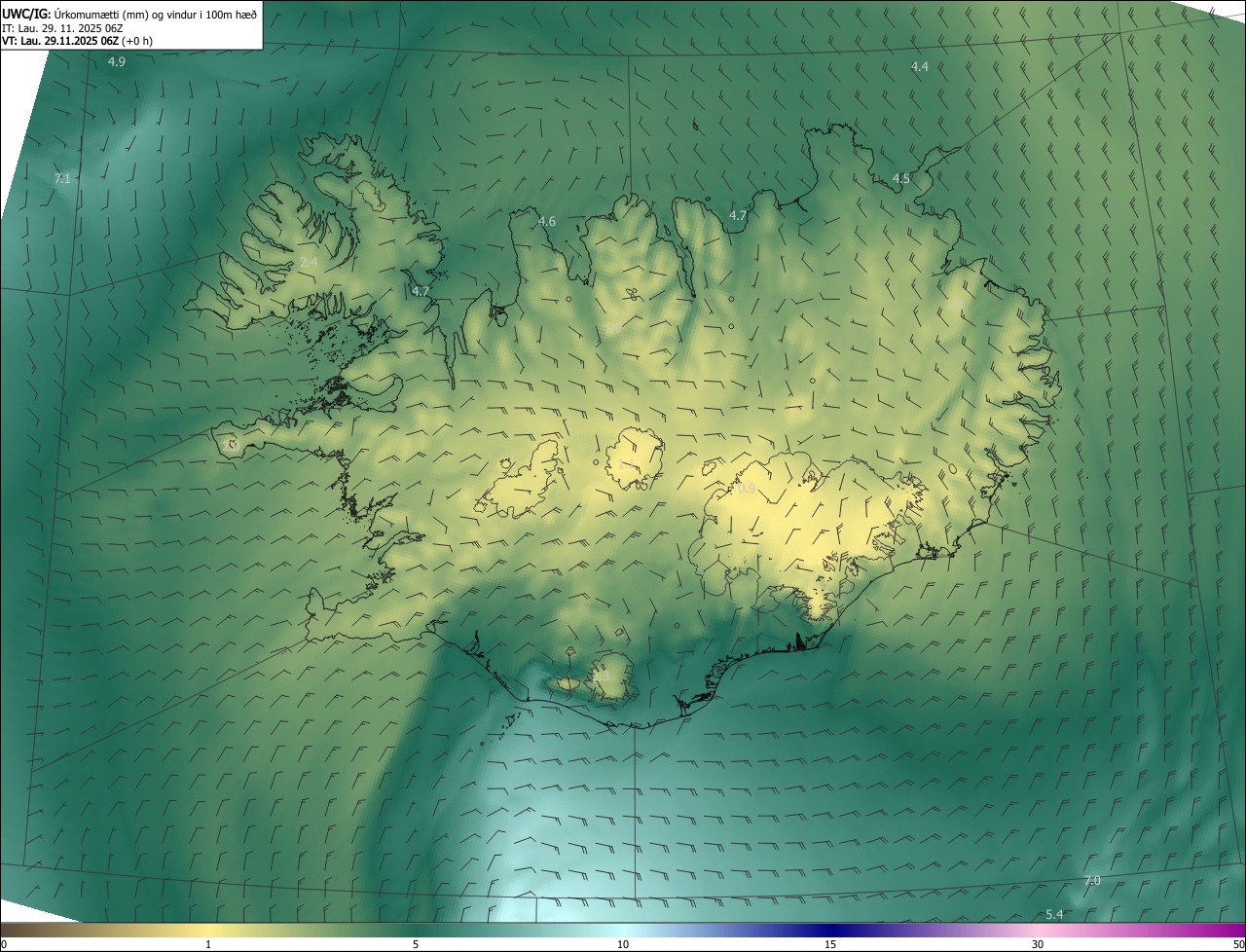Screen dimensions: 1246x952
Task: Select the 1 tick label on the color scale
Action: pyautogui.click(x=208, y=945)
